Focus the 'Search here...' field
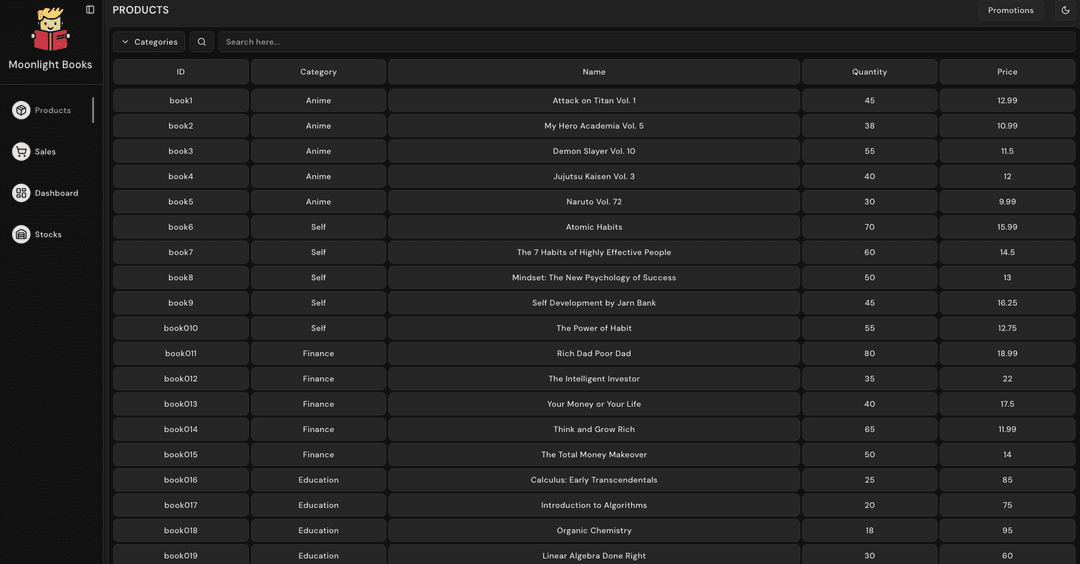Image resolution: width=1080 pixels, height=564 pixels. [646, 42]
